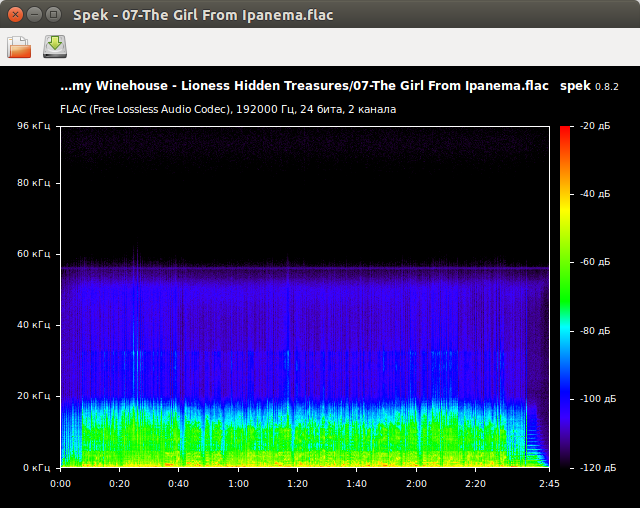This screenshot has height=508, width=640.
Task: Click the -20 дБ level label
Action: coord(594,126)
